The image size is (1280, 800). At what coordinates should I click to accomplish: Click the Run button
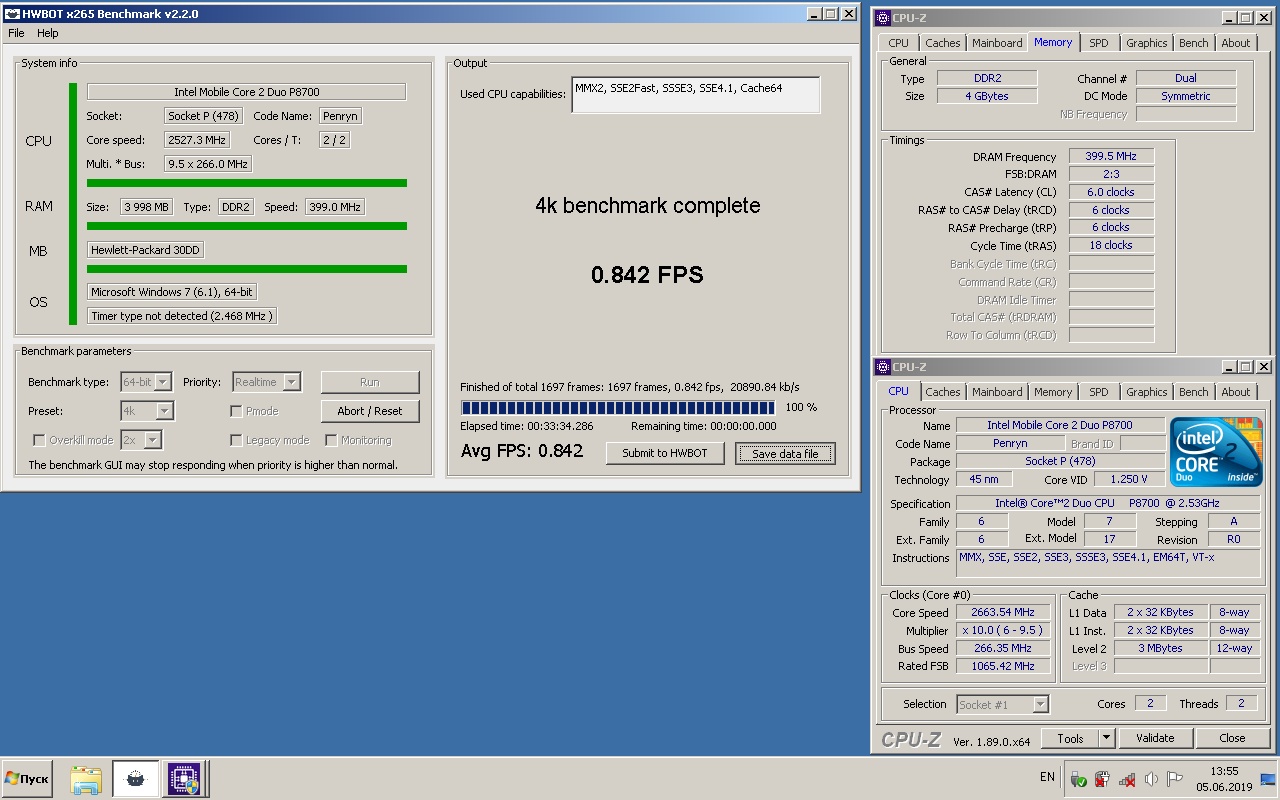coord(370,382)
